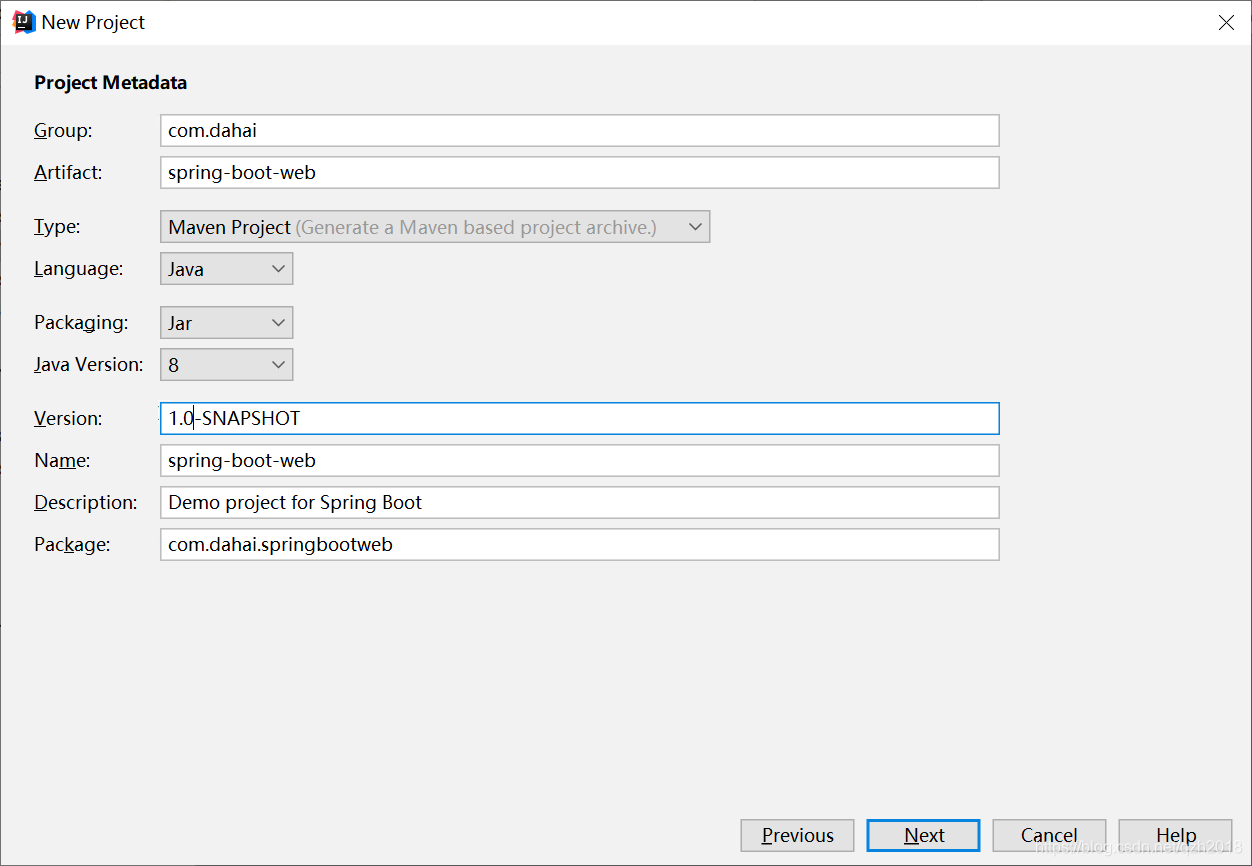Click the Version: label
The image size is (1252, 866).
tap(68, 419)
